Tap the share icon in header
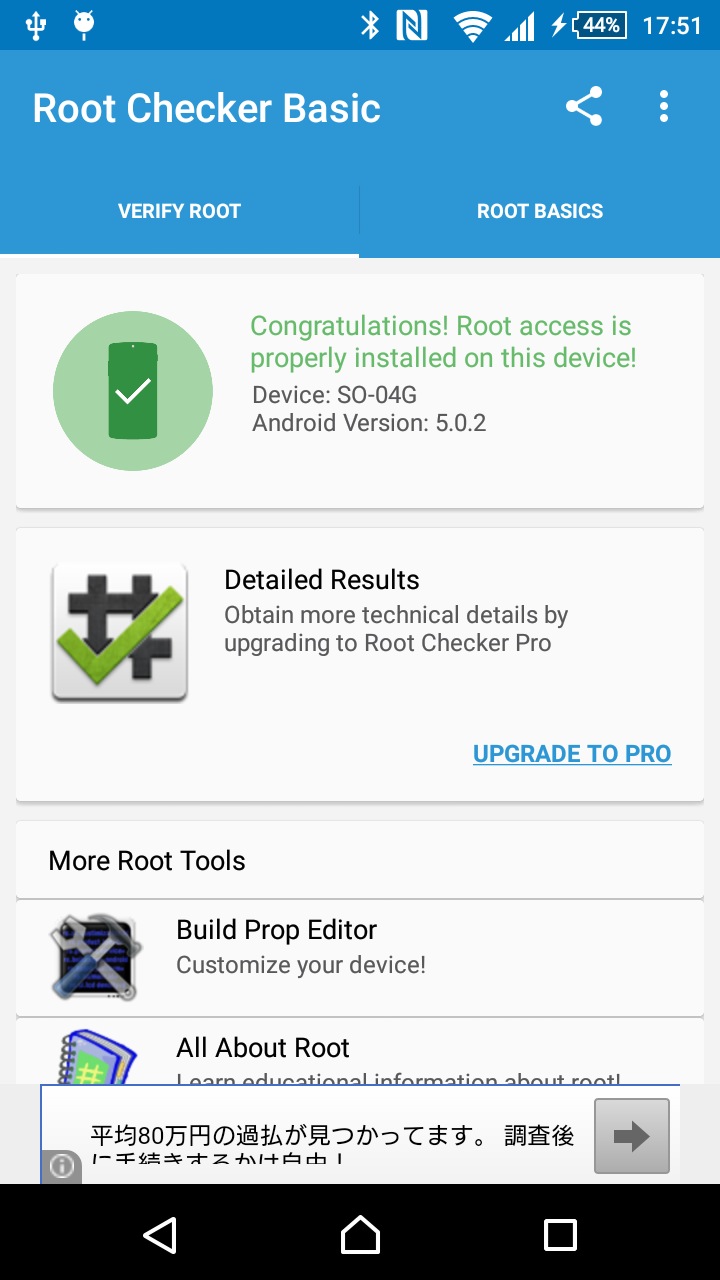720x1280 pixels. tap(584, 107)
